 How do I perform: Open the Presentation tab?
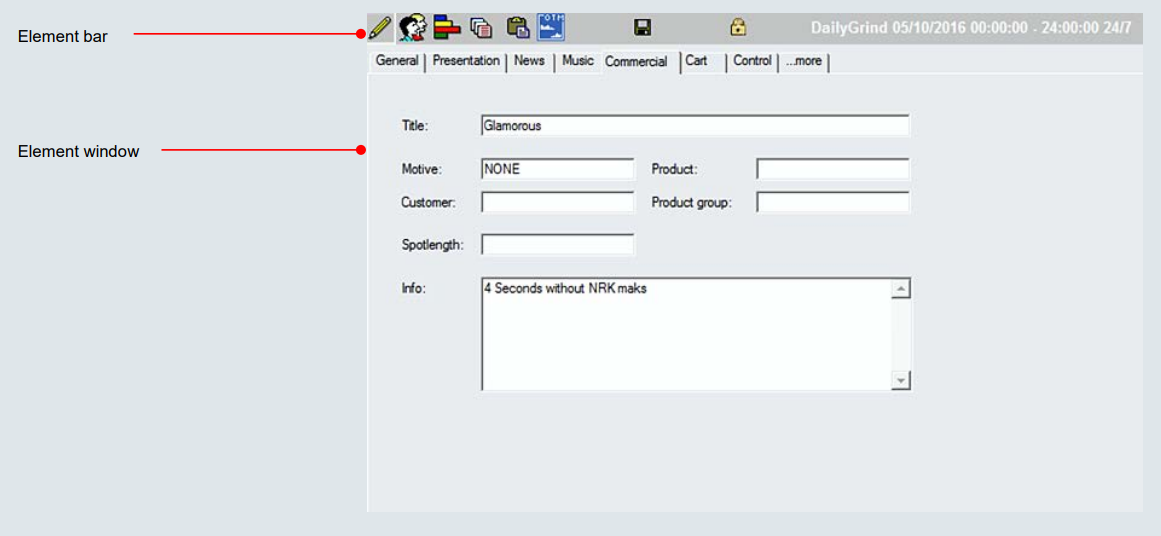466,61
